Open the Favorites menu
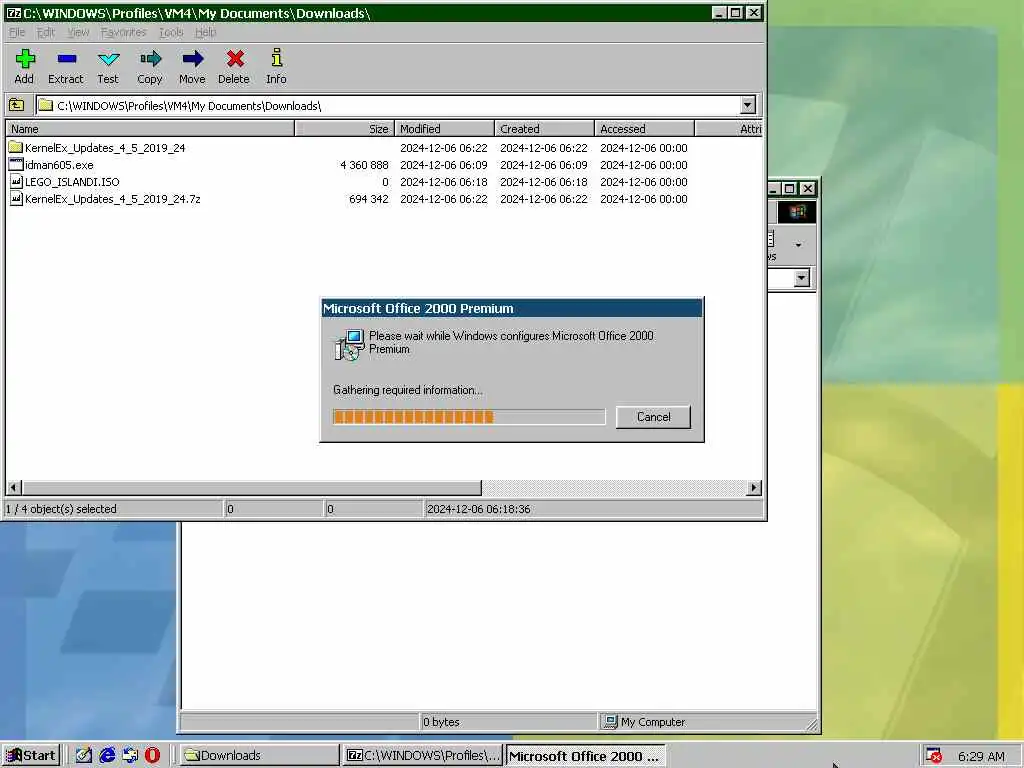Viewport: 1024px width, 768px height. pos(123,32)
